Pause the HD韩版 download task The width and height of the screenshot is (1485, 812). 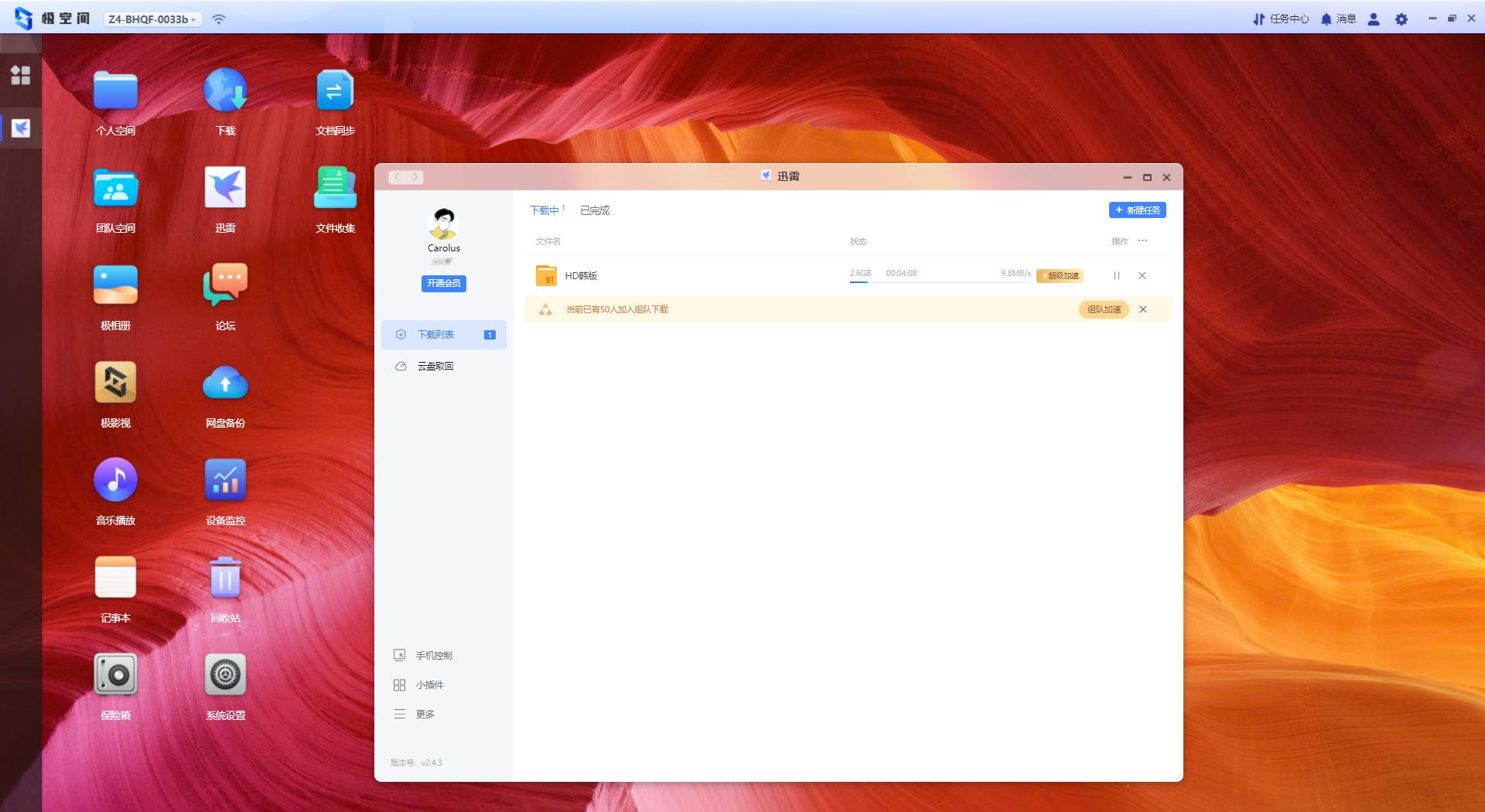click(1116, 276)
